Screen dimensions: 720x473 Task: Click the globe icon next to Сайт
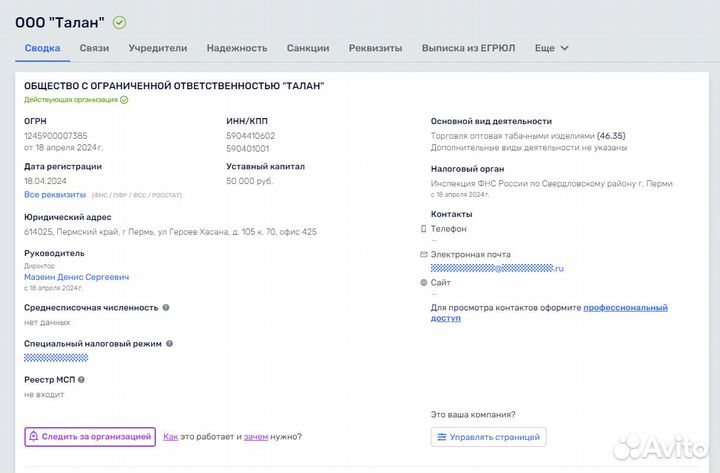(424, 283)
